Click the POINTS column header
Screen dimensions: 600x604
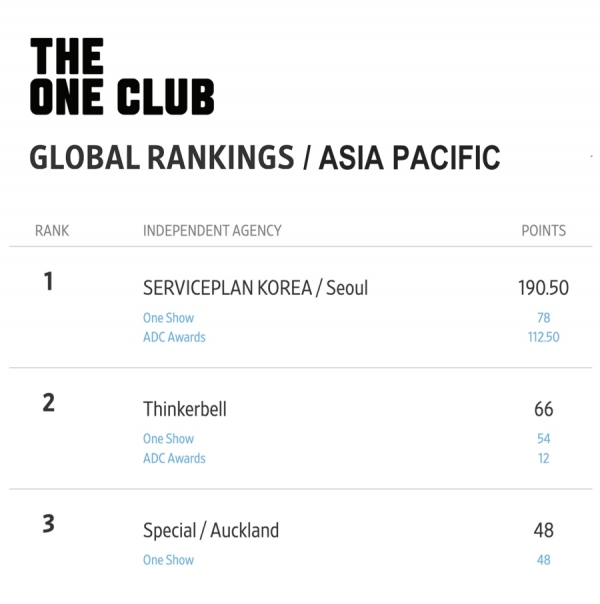(543, 231)
